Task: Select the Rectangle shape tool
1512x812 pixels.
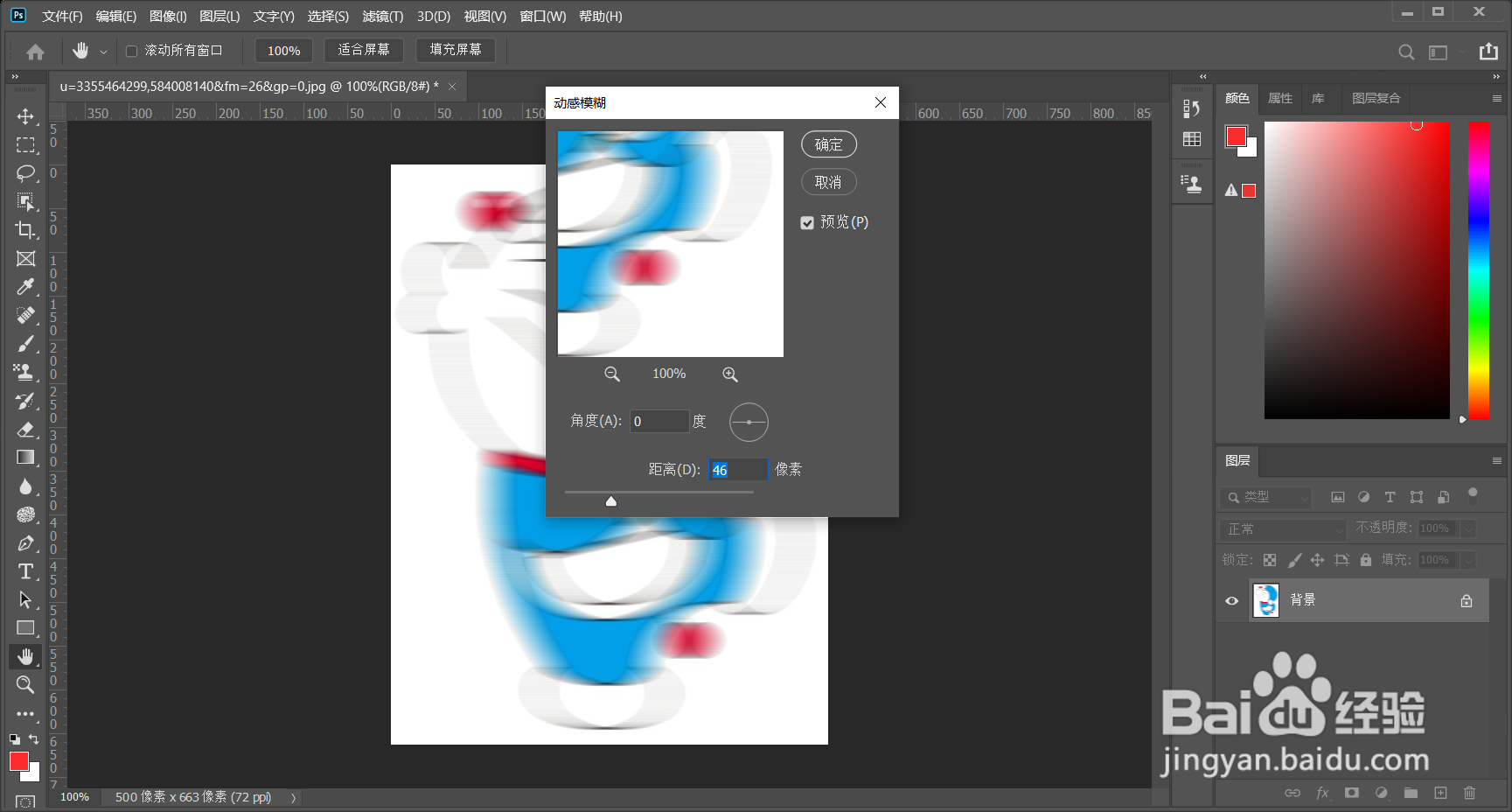Action: click(25, 628)
